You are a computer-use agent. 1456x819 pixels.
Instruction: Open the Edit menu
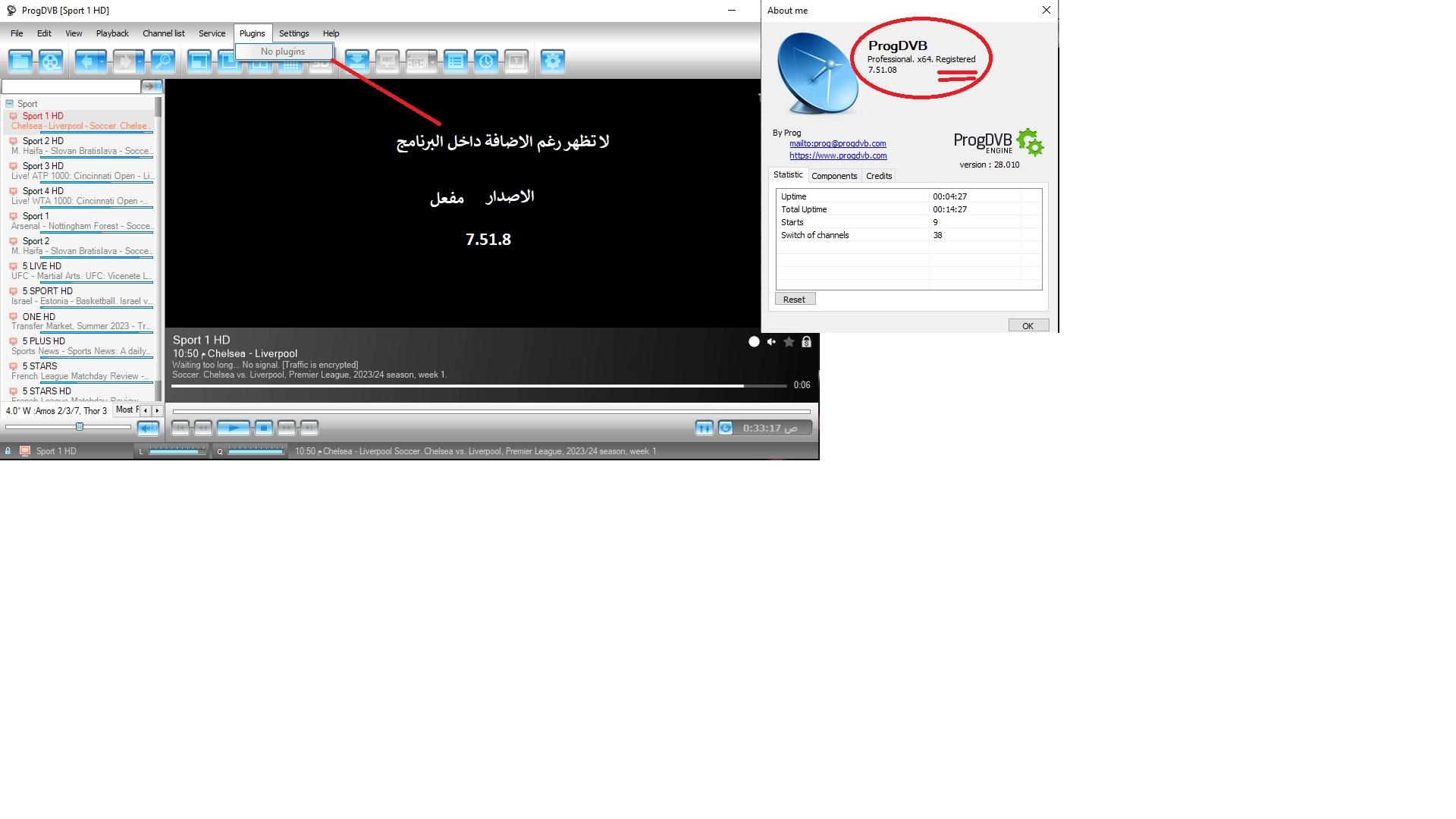point(44,33)
